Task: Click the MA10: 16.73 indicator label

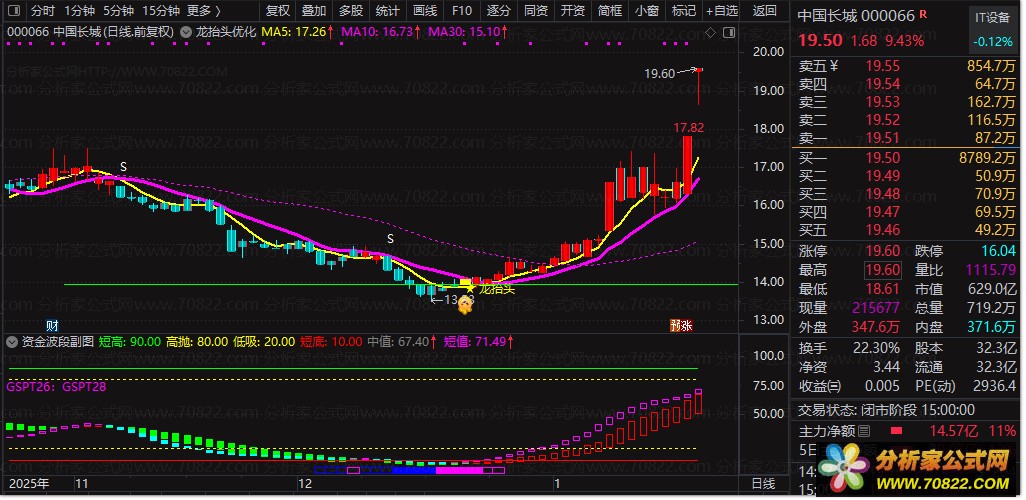Action: 381,31
